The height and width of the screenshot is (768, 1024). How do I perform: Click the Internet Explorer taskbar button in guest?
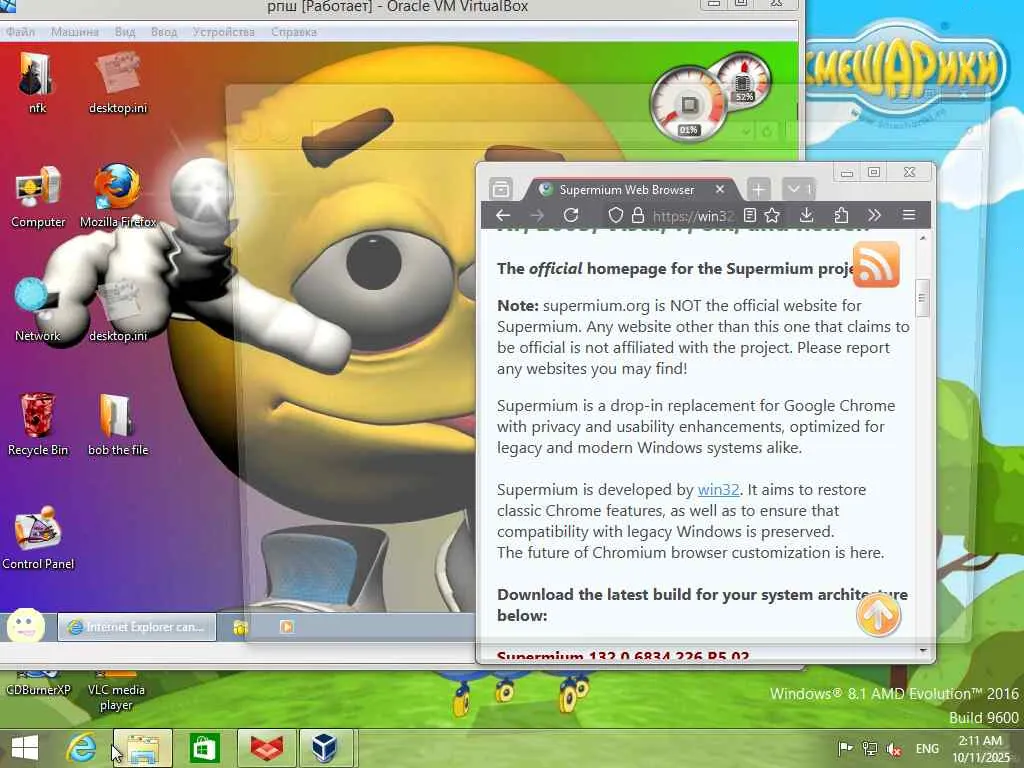(x=136, y=627)
